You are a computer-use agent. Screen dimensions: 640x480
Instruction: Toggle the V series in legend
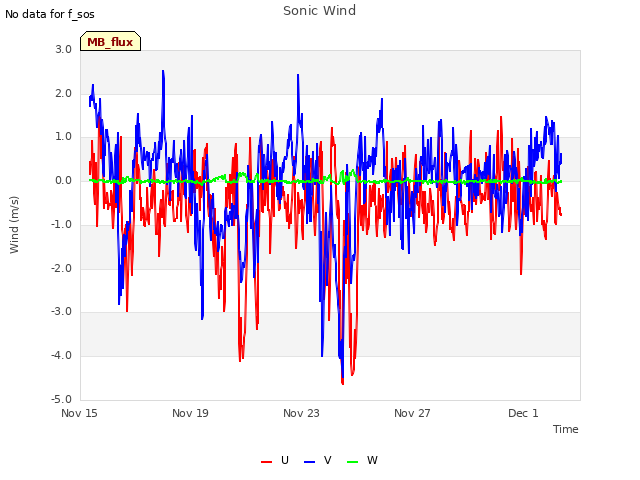coord(318,460)
